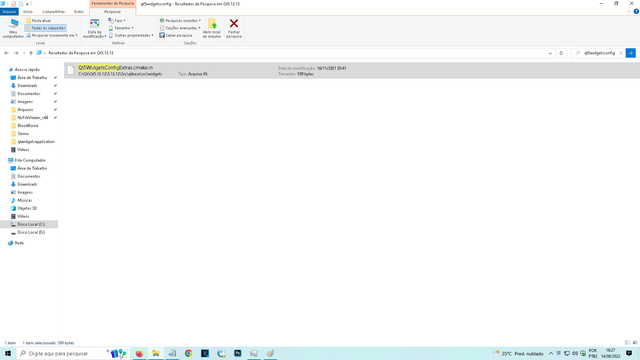Click up one level arrow
This screenshot has width=640, height=360.
pyautogui.click(x=31, y=53)
